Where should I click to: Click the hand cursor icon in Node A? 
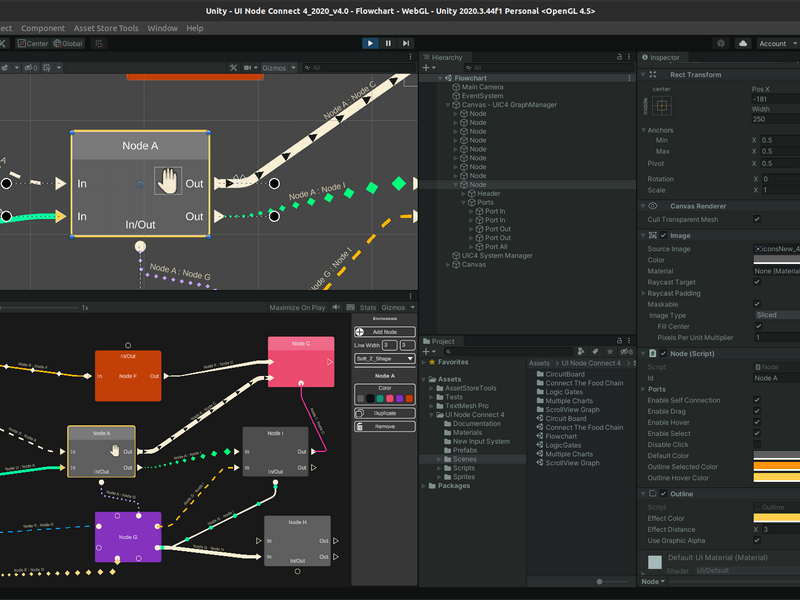click(167, 181)
